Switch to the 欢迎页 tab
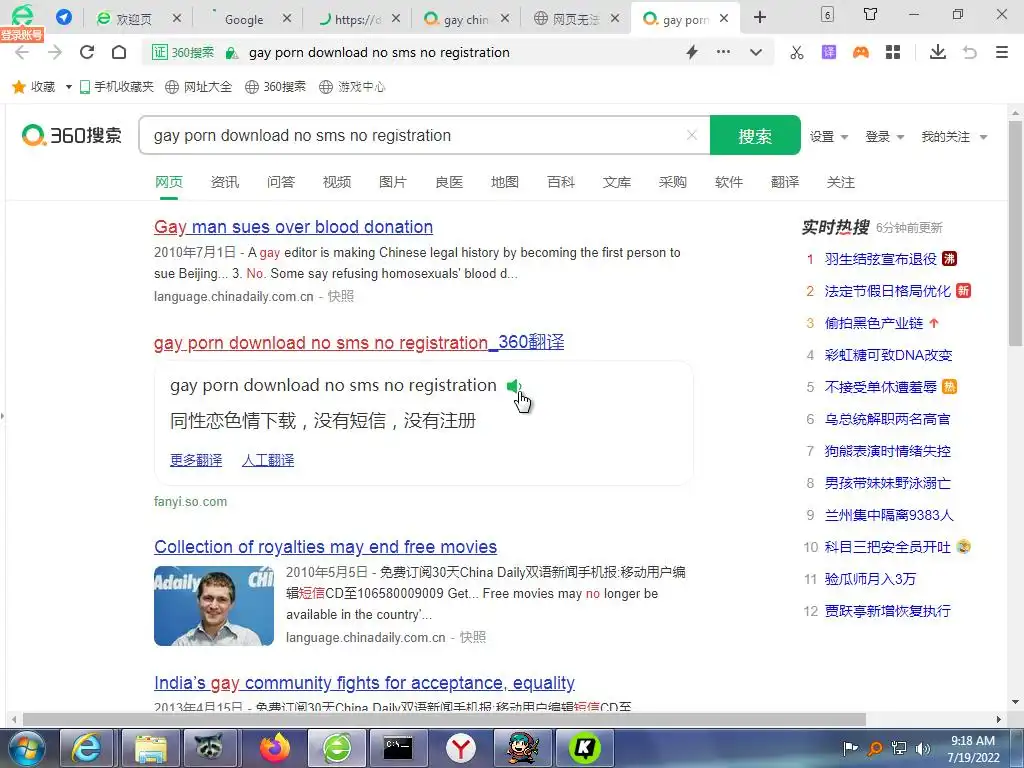The image size is (1024, 768). [133, 19]
